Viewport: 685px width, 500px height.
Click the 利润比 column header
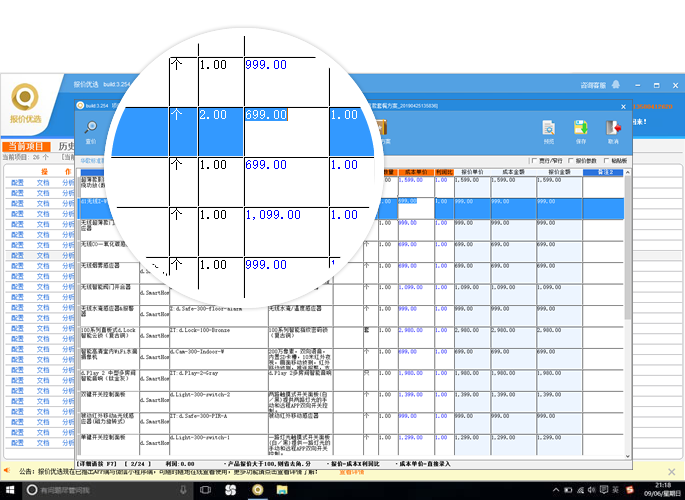click(444, 172)
